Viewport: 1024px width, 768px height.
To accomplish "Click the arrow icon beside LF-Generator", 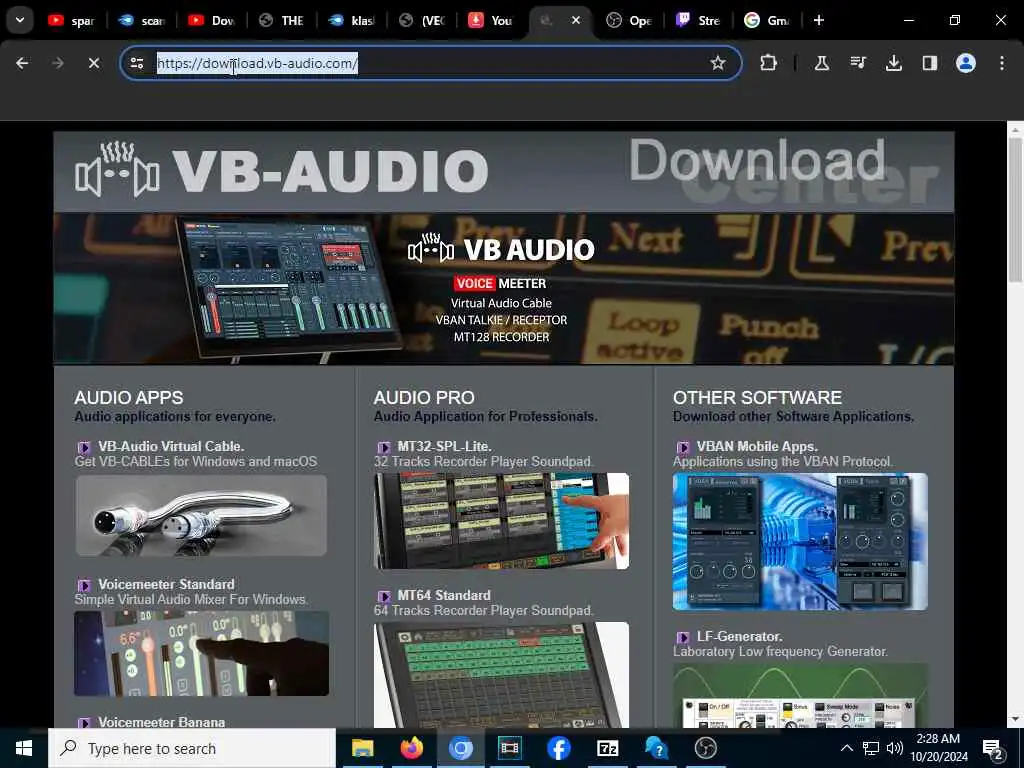I will (683, 637).
